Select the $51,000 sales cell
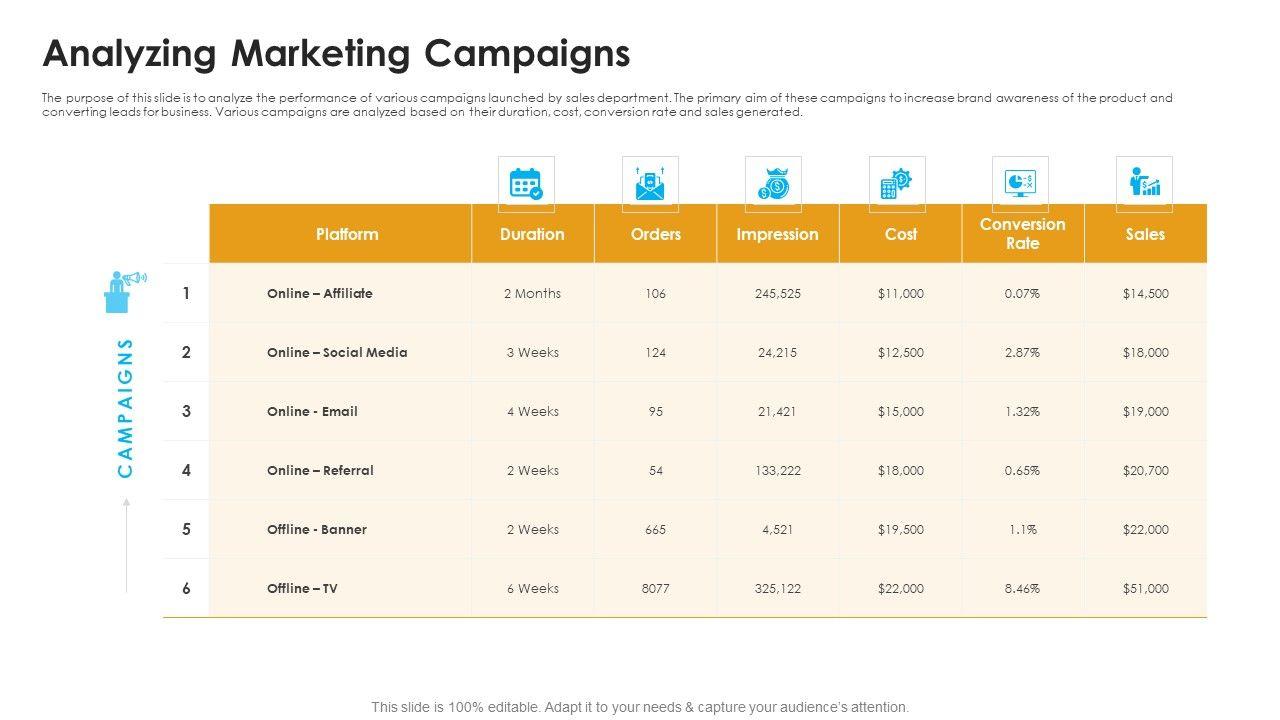Viewport: 1280px width, 720px height. [1145, 589]
